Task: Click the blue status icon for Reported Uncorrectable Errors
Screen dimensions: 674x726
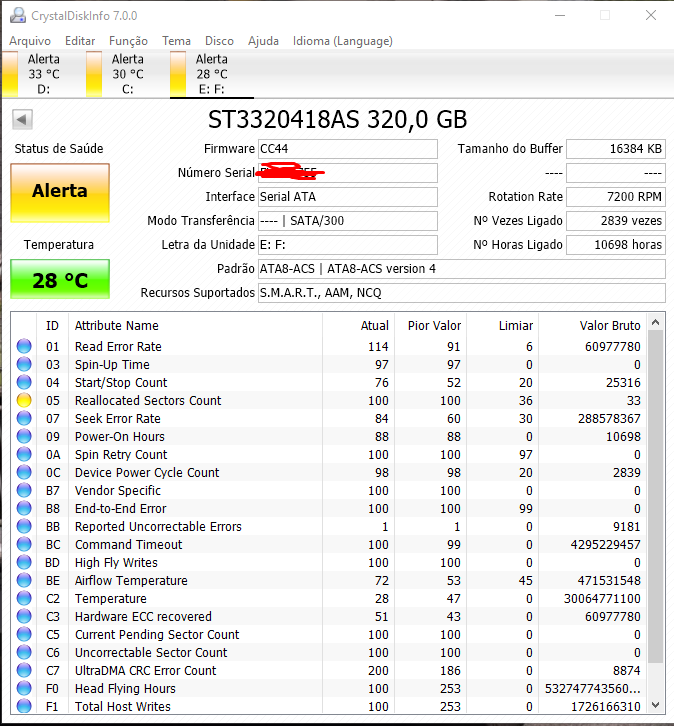Action: (24, 526)
